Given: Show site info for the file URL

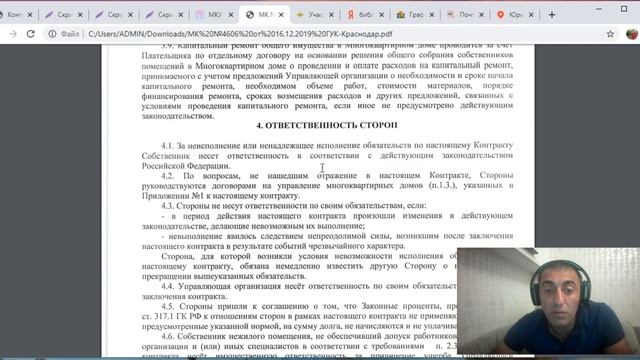Looking at the screenshot, I should (52, 34).
